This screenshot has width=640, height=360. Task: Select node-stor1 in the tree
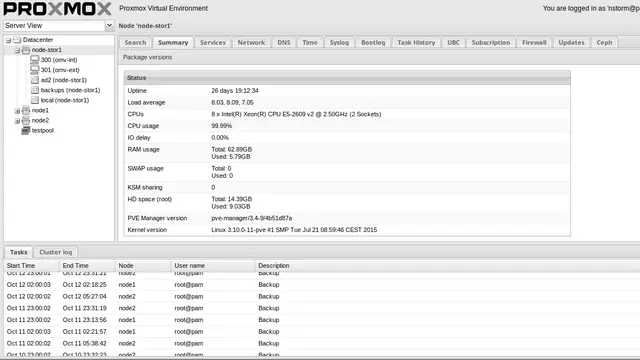point(47,50)
